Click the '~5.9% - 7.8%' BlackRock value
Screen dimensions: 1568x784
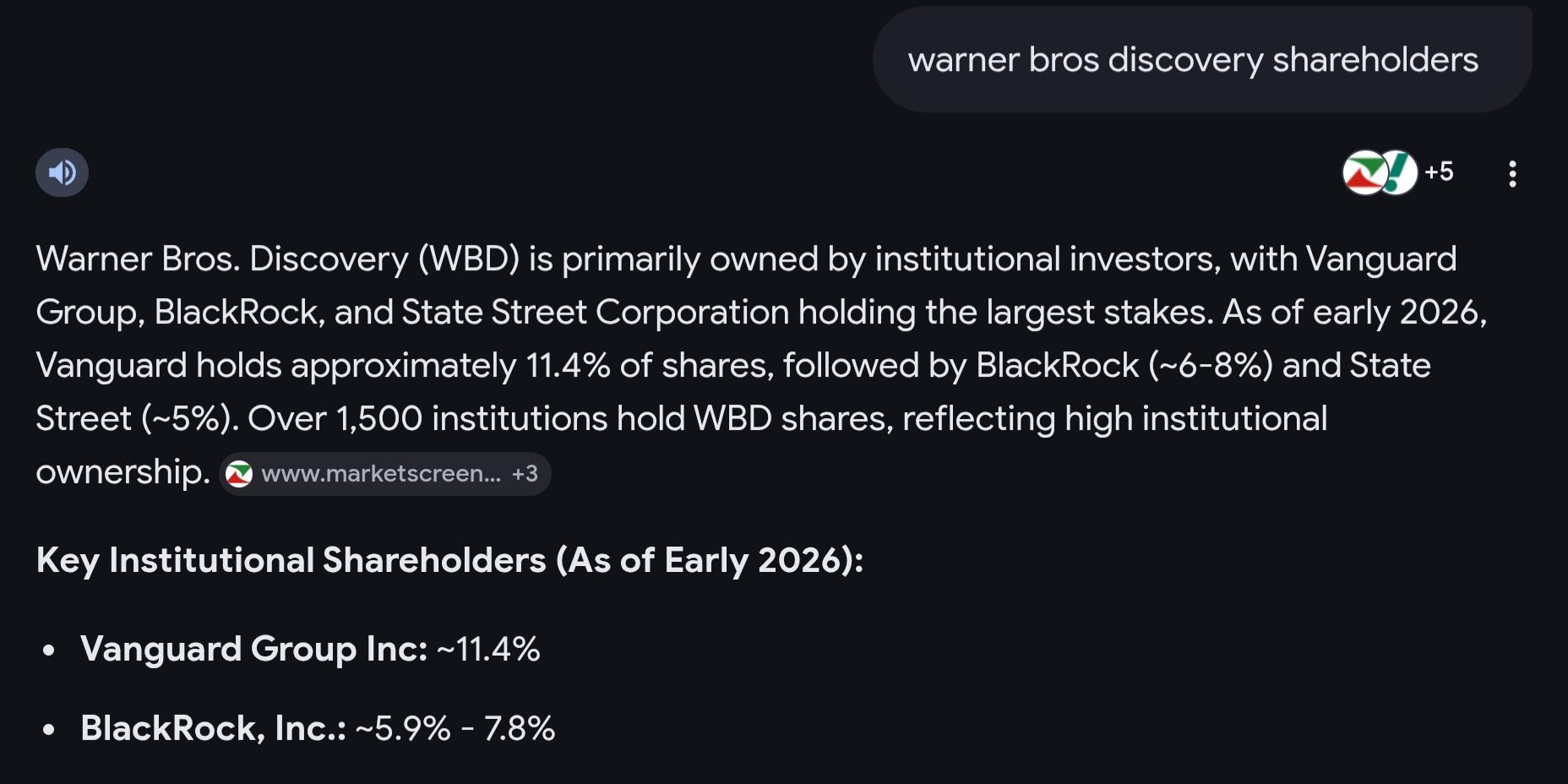(x=455, y=728)
